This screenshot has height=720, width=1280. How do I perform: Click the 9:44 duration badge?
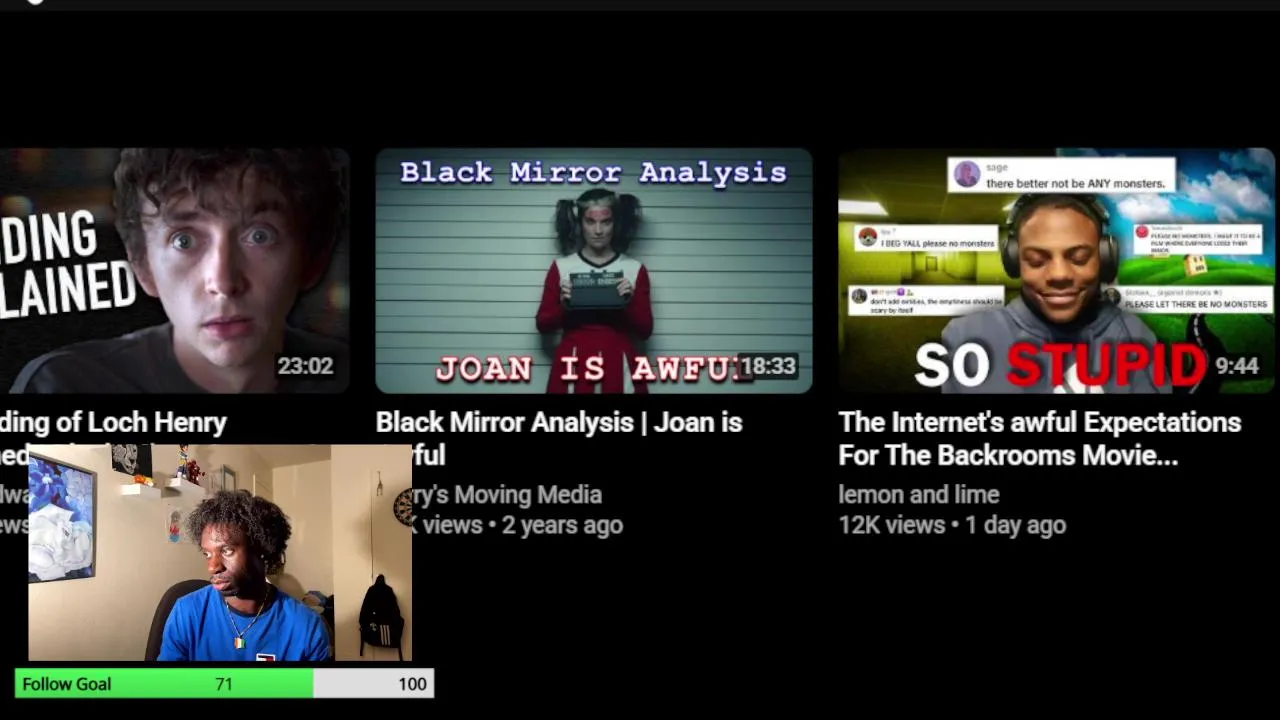[1237, 366]
